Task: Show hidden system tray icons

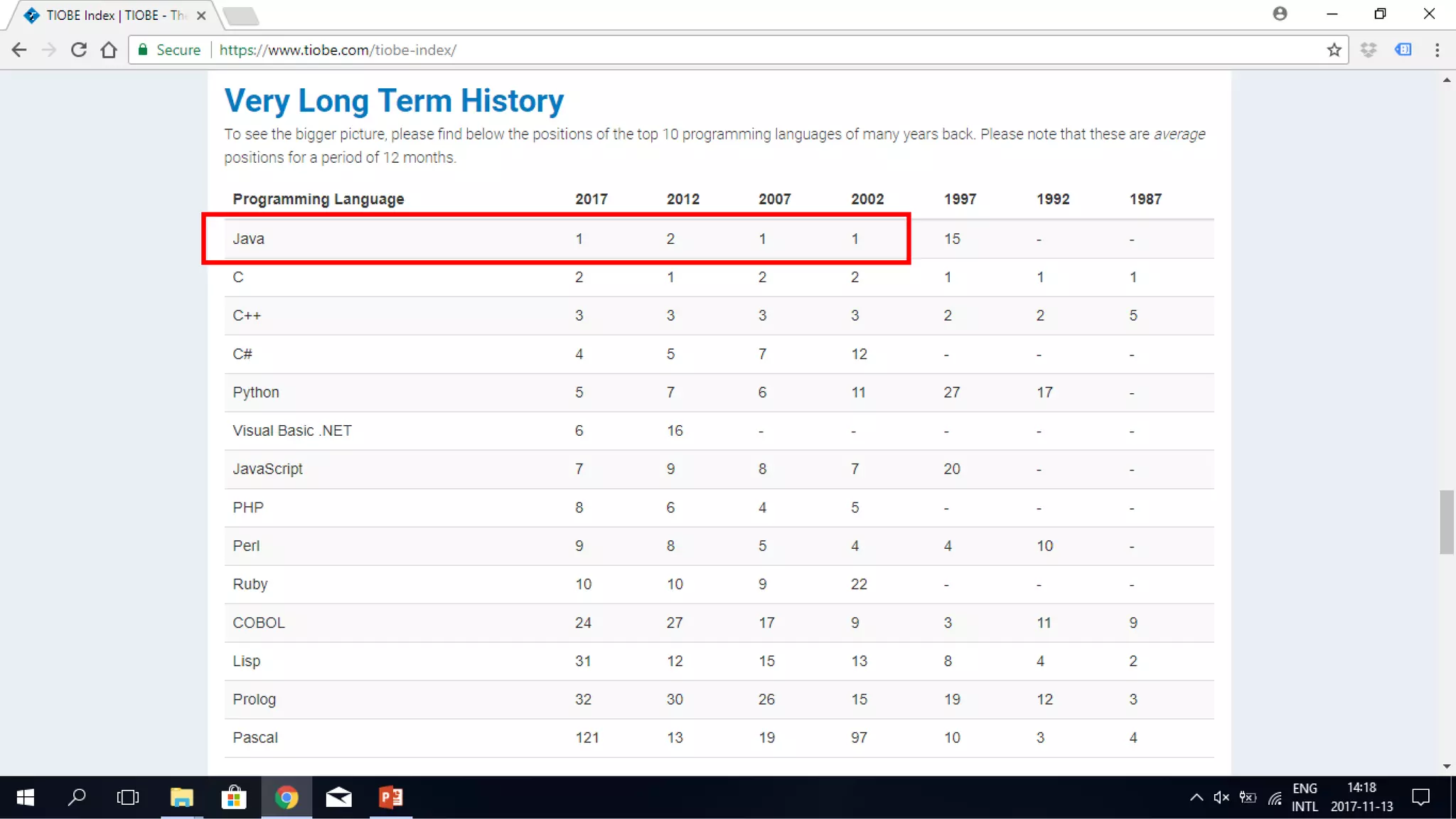Action: pos(1197,798)
